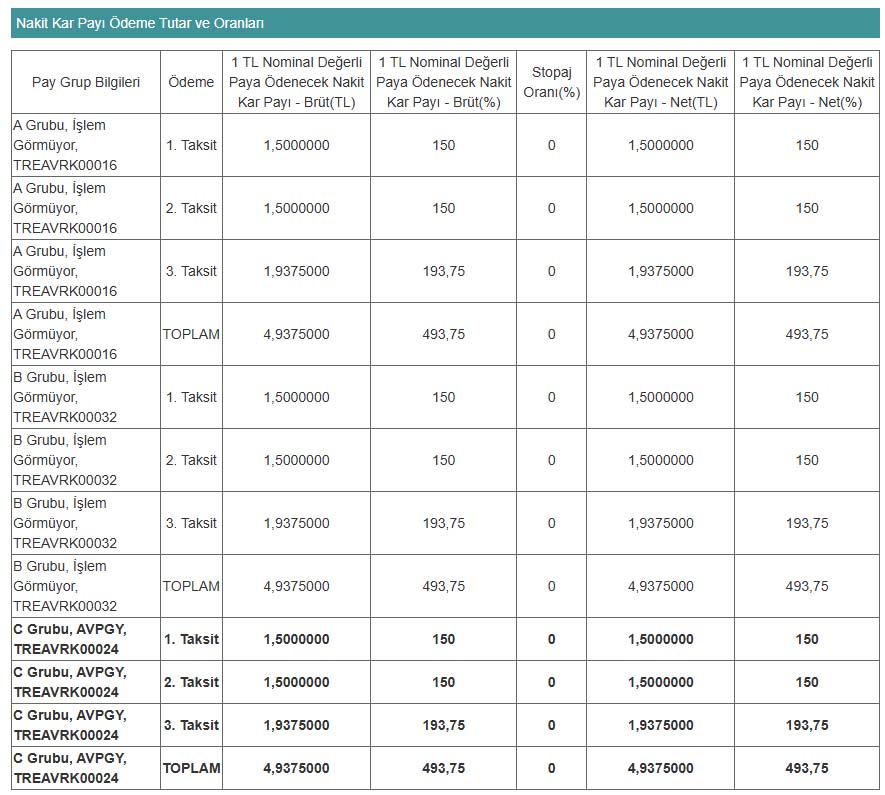885x795 pixels.
Task: Click stopaj value 0 in B Grubu TOPLAM
Action: (x=551, y=586)
